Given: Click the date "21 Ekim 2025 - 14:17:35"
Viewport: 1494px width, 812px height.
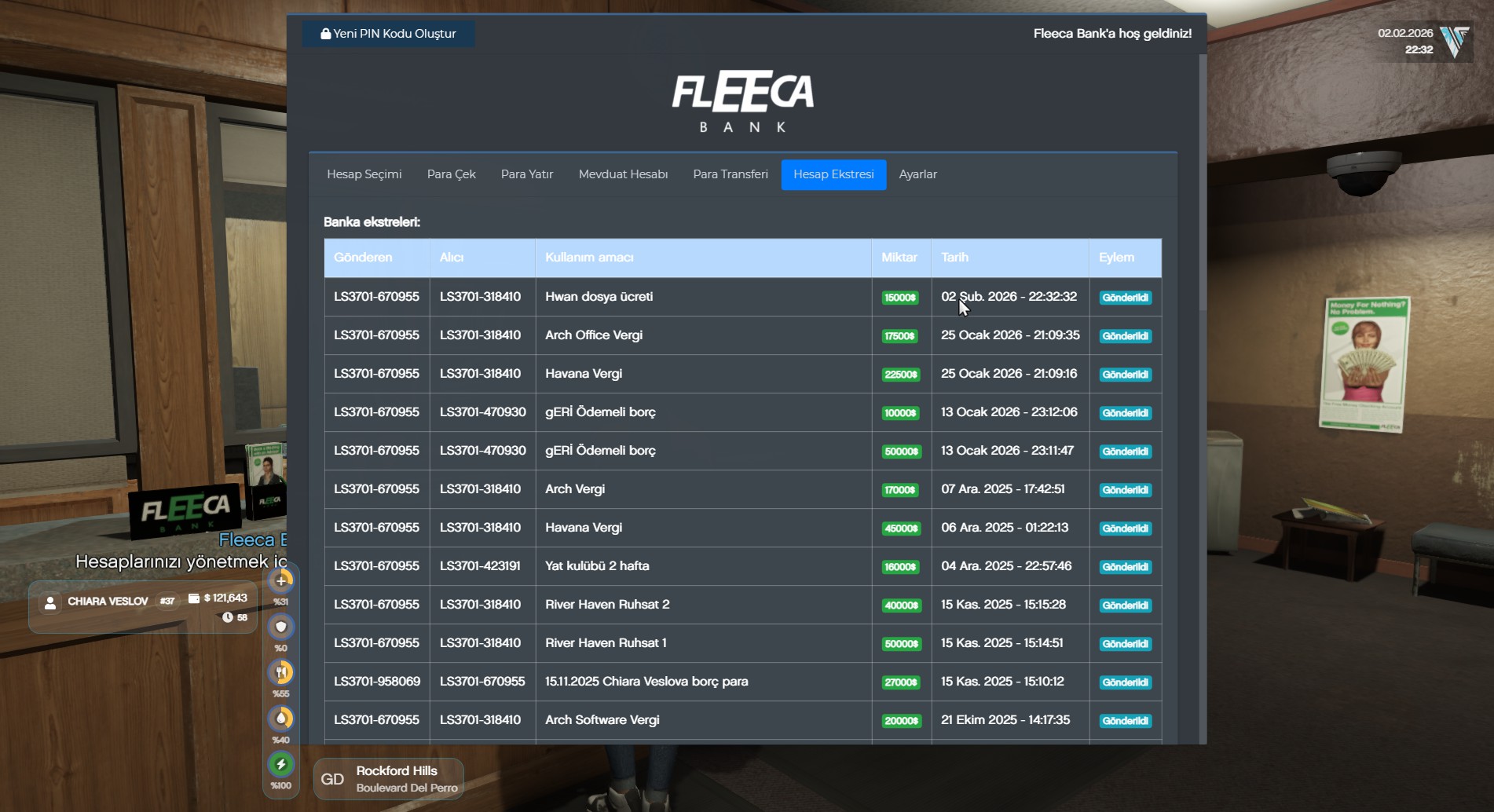Looking at the screenshot, I should pyautogui.click(x=1005, y=720).
